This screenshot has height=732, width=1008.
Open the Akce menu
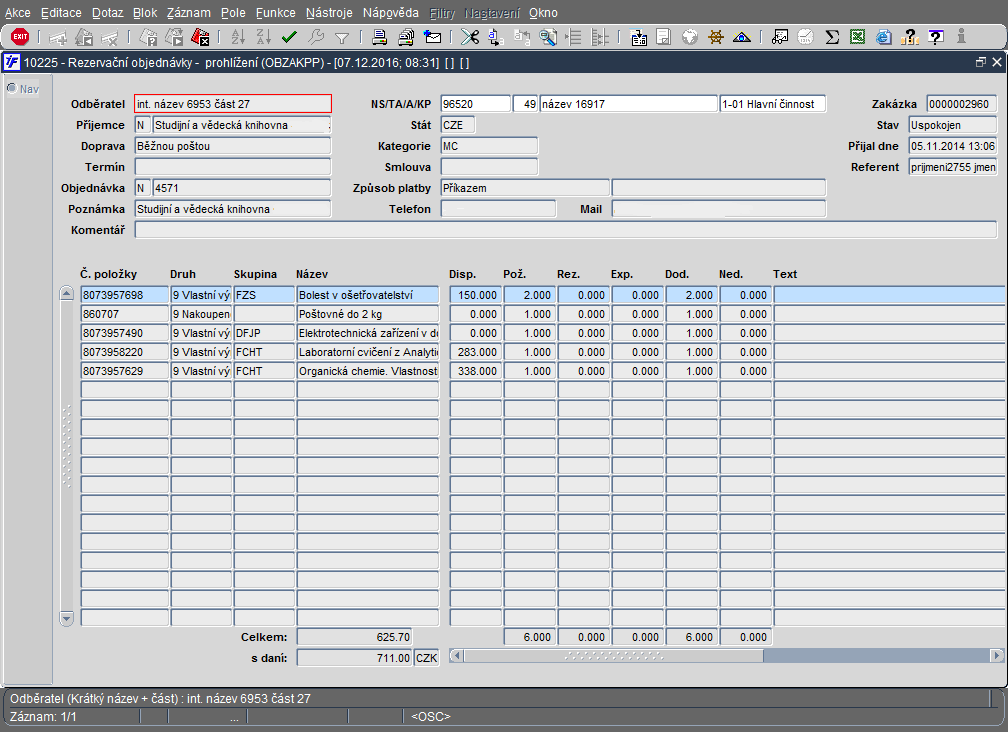tap(17, 13)
